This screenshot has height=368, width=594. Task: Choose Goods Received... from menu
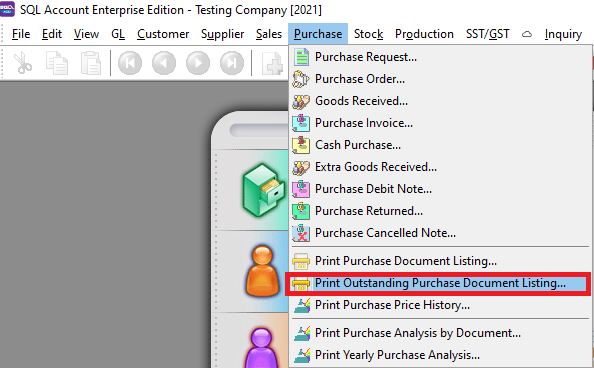pyautogui.click(x=439, y=101)
